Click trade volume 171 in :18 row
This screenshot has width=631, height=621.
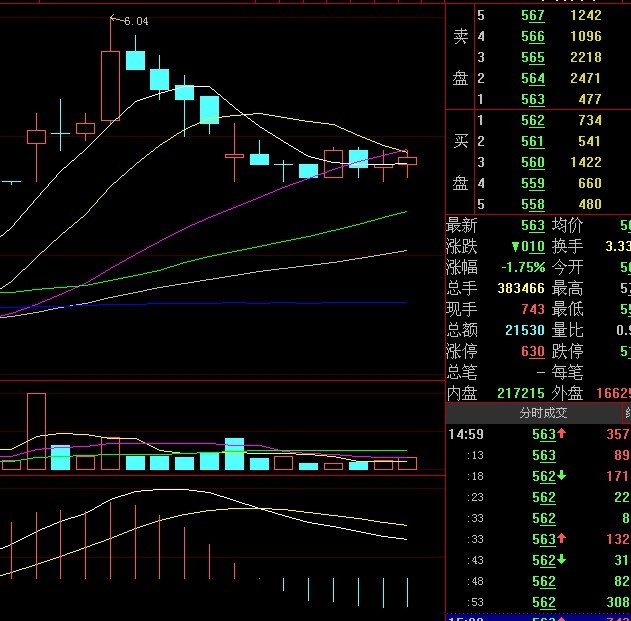coord(618,476)
